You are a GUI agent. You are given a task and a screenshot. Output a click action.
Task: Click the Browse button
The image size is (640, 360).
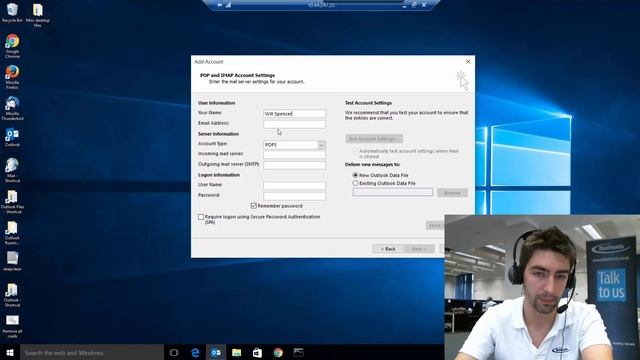tap(452, 193)
